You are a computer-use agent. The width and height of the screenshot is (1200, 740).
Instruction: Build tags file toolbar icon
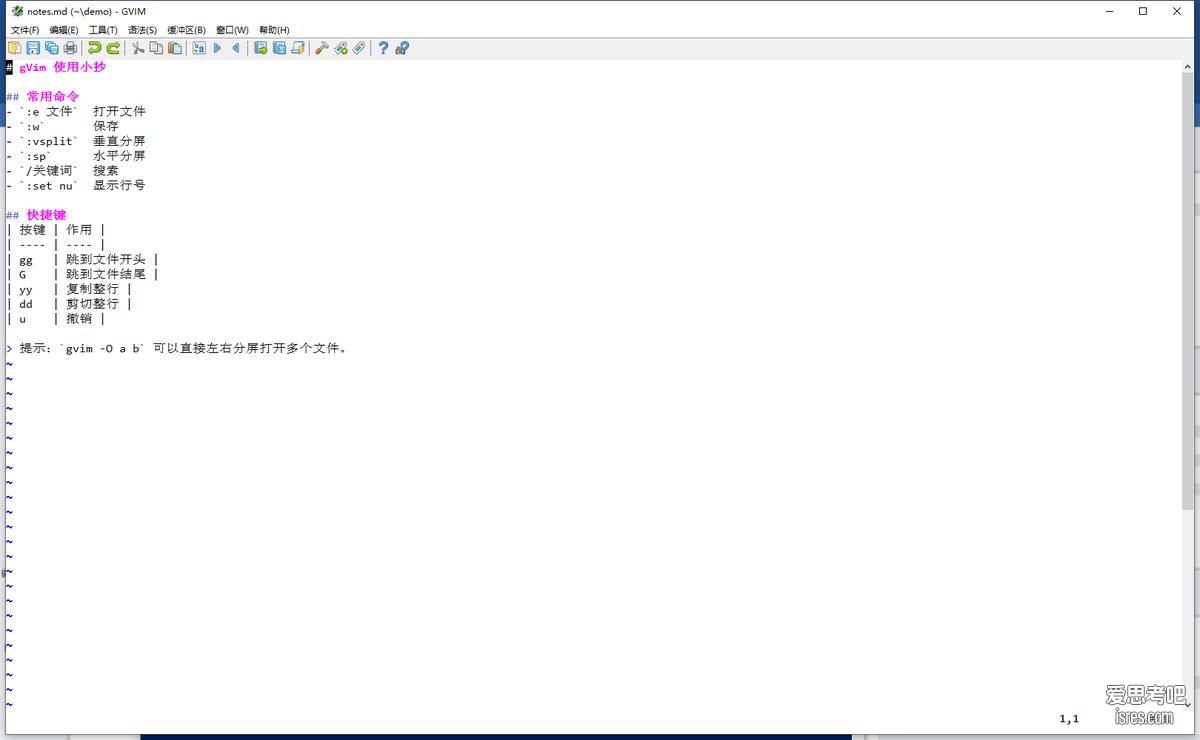(x=341, y=48)
